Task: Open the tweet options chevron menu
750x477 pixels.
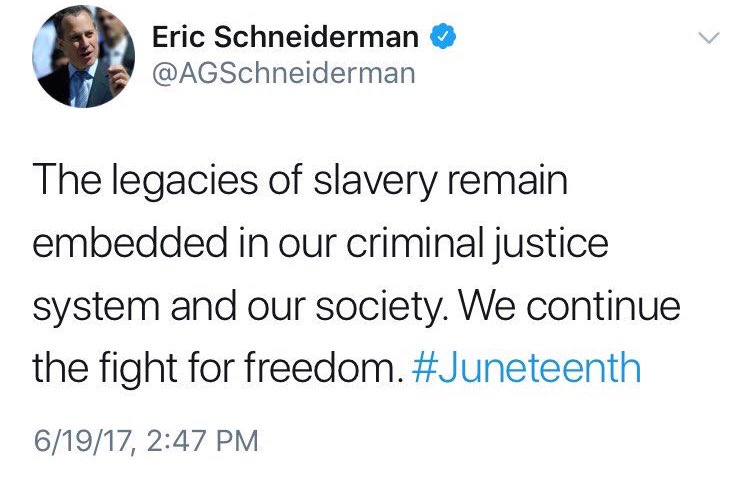Action: (x=709, y=38)
